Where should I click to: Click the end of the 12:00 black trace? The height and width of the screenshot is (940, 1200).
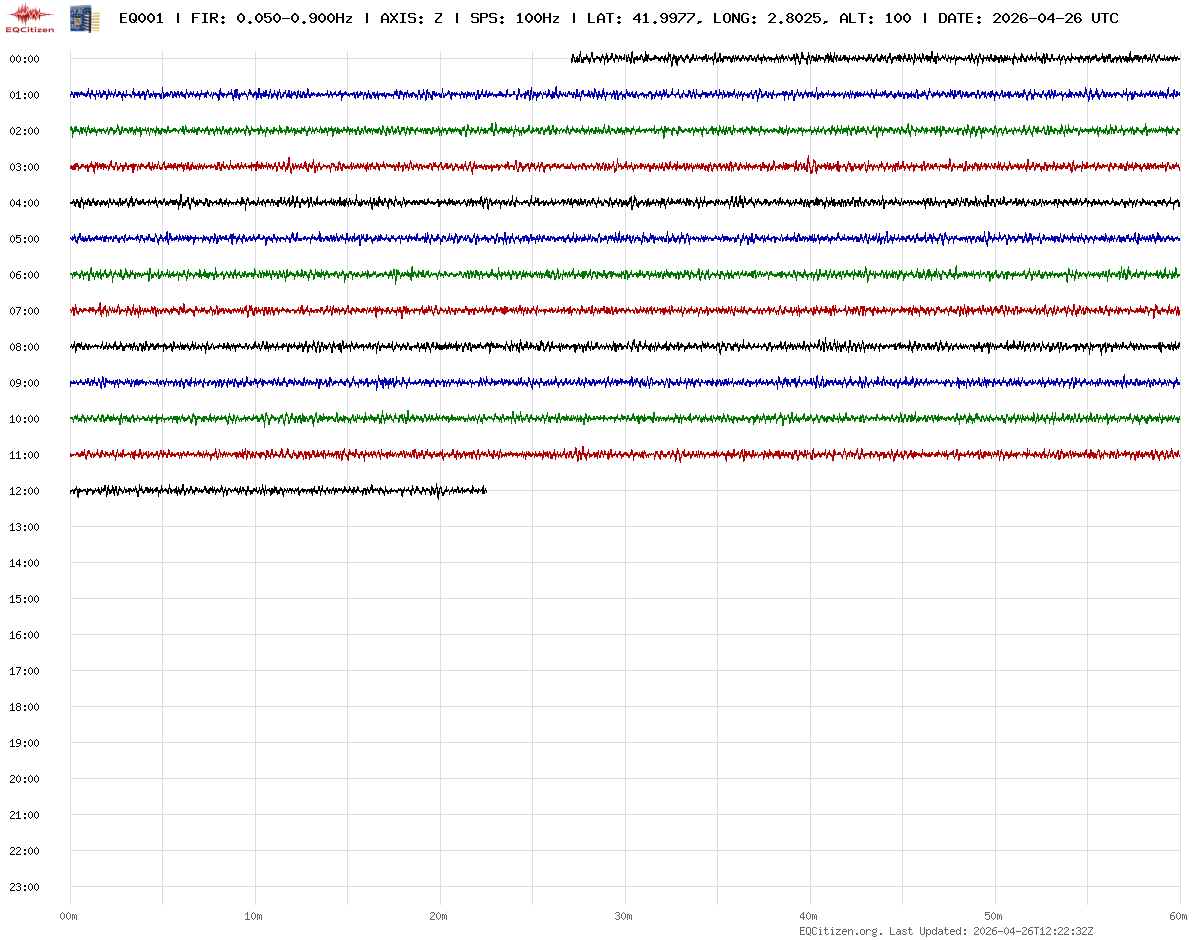pos(485,490)
